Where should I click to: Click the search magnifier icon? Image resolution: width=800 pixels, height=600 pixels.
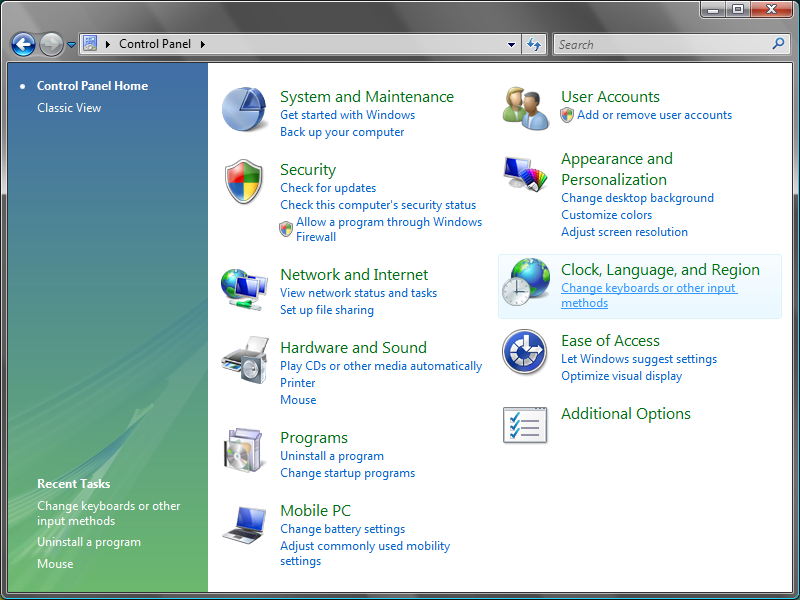(778, 44)
